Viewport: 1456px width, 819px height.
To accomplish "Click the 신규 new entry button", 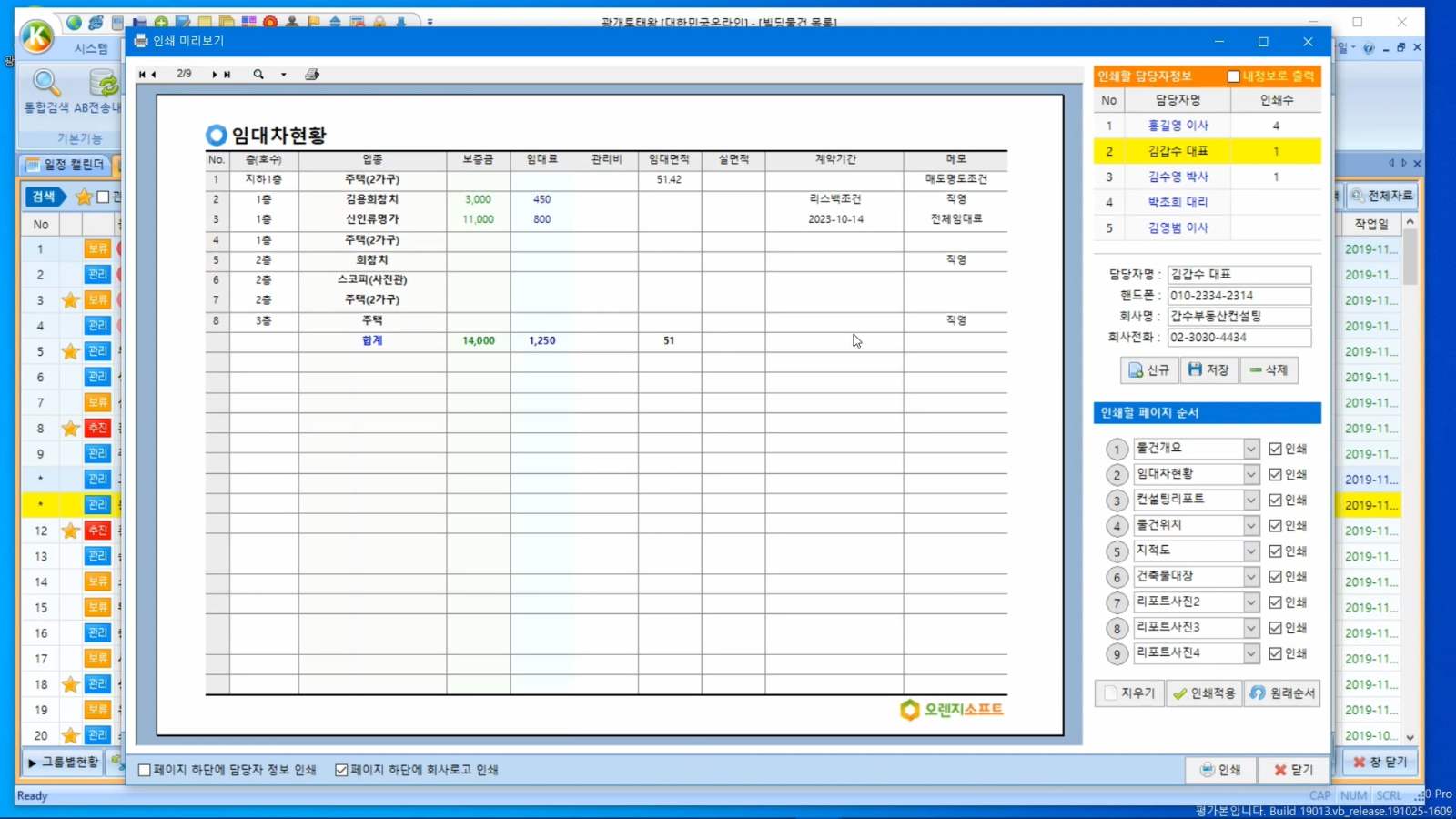I will [x=1149, y=369].
